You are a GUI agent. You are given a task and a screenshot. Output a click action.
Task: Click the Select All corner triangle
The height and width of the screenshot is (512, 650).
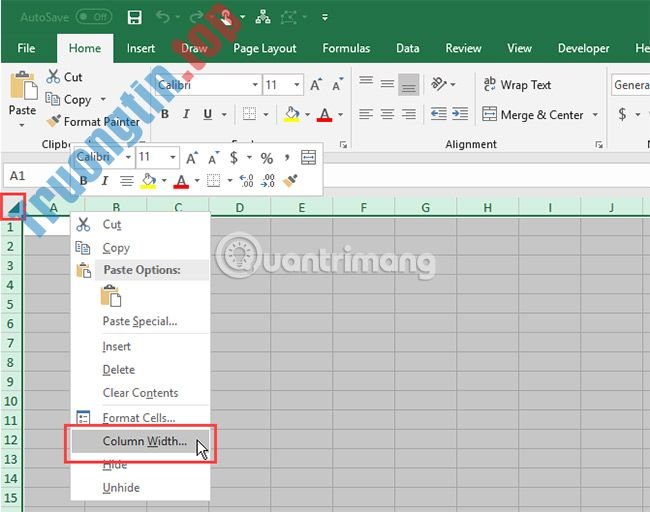point(14,207)
